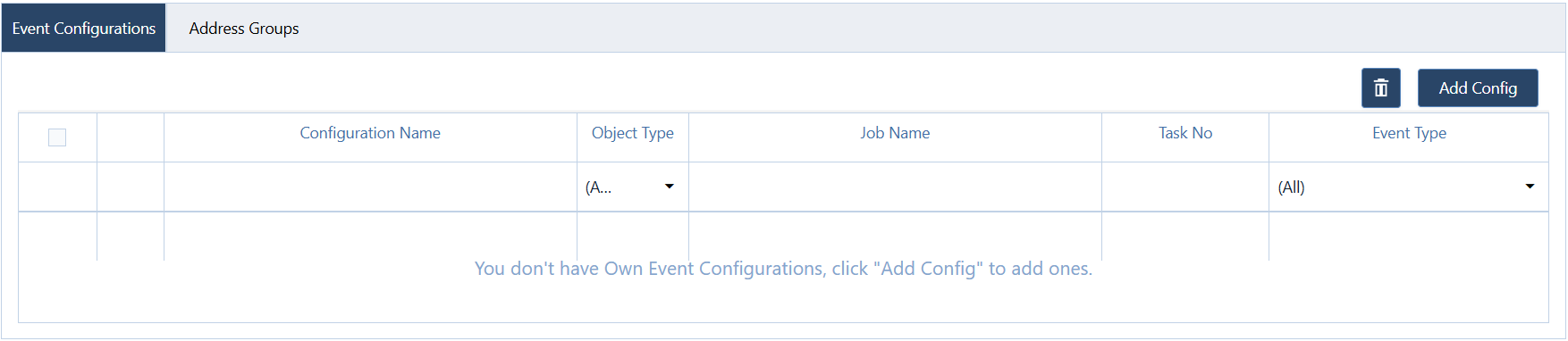Open the Object Type filter dropdown
Viewport: 1568px width, 341px height.
point(632,187)
